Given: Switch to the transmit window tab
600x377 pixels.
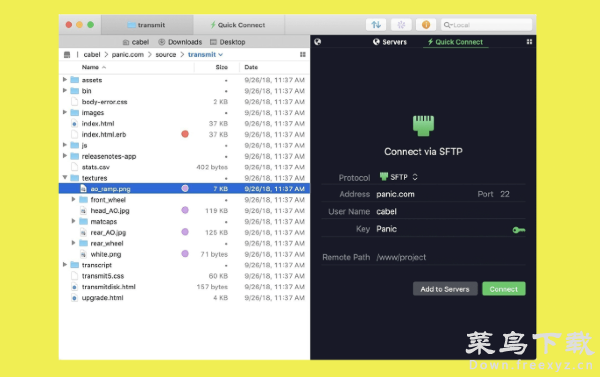Looking at the screenshot, I should 147,25.
